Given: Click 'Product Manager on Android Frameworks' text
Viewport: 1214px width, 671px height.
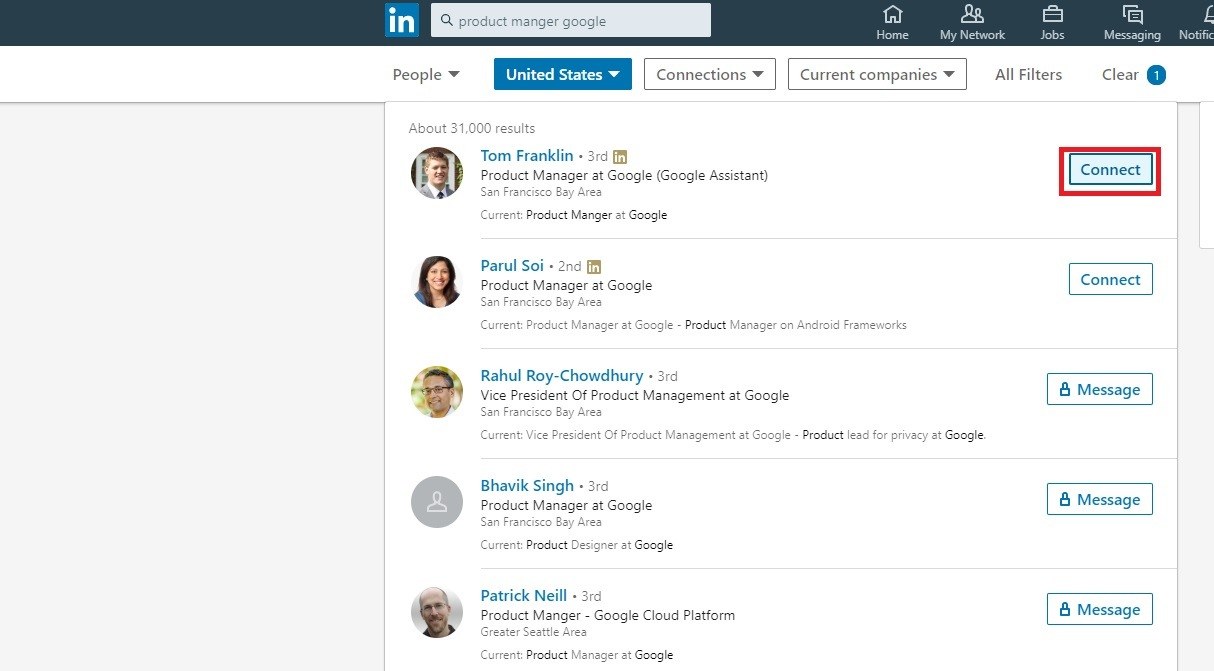Looking at the screenshot, I should [796, 325].
